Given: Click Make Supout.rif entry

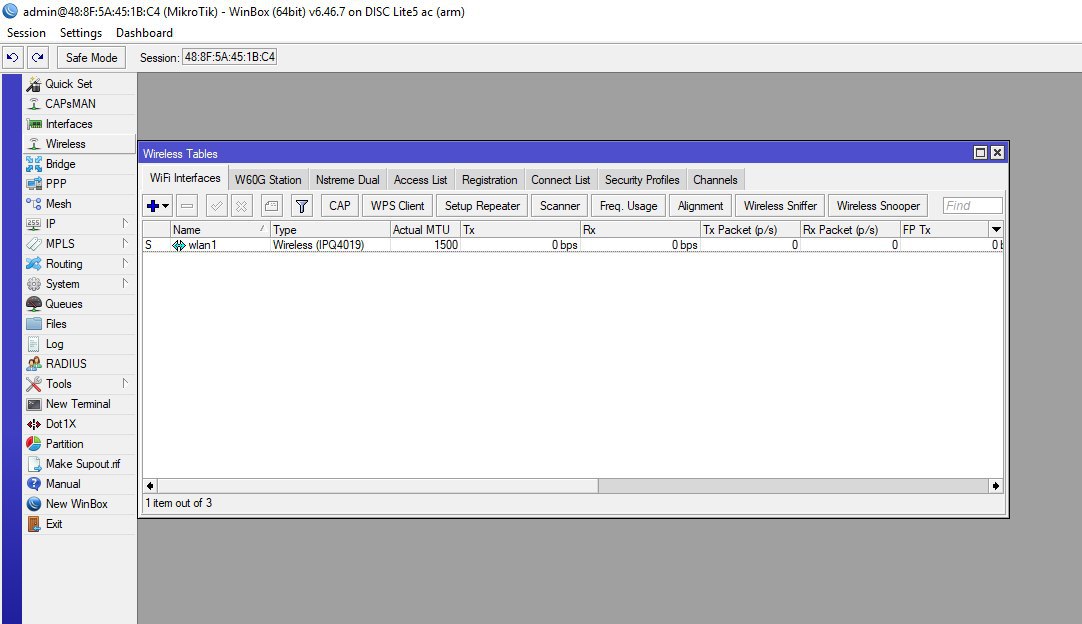Looking at the screenshot, I should coord(79,464).
